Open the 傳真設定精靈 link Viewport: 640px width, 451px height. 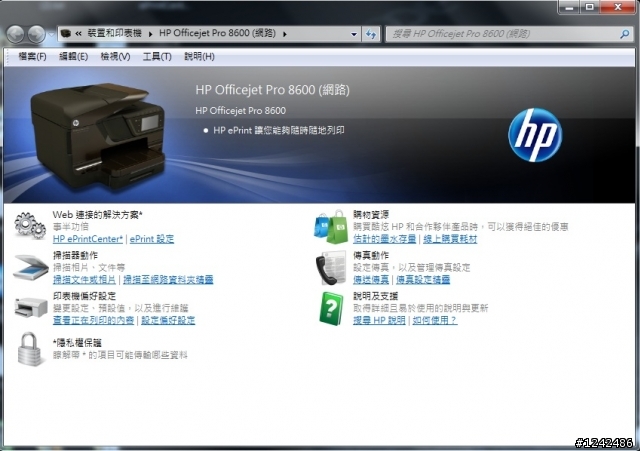click(x=423, y=280)
